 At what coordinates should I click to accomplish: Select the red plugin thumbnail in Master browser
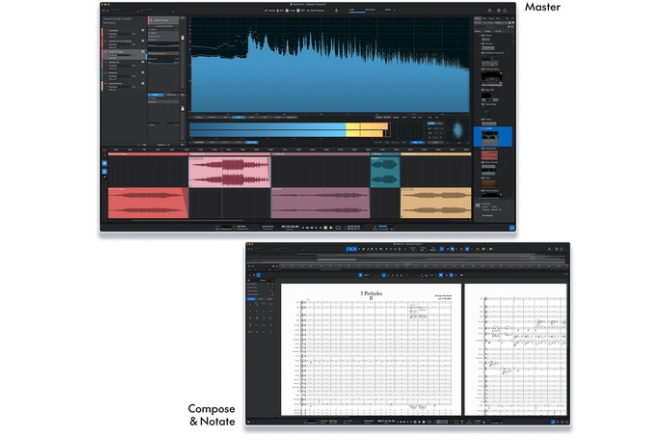[x=489, y=155]
